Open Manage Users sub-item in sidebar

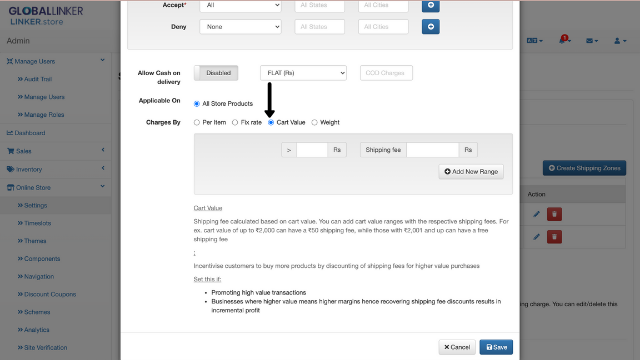[41, 97]
